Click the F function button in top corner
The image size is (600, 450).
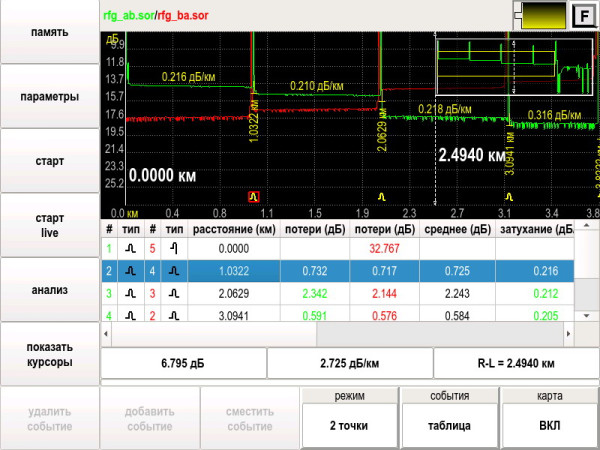click(x=581, y=15)
